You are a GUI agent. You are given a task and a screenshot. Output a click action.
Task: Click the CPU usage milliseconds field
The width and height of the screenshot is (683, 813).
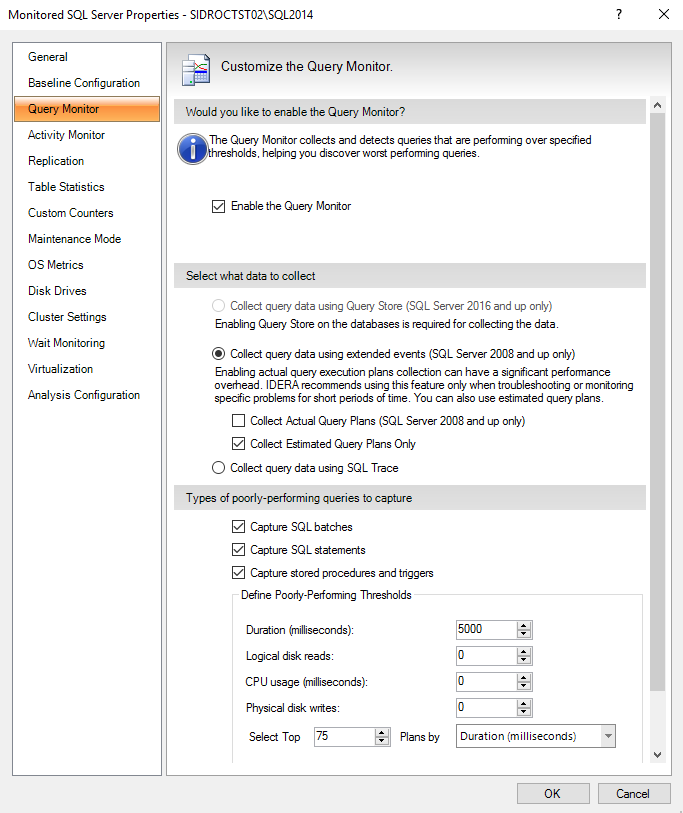pyautogui.click(x=486, y=681)
